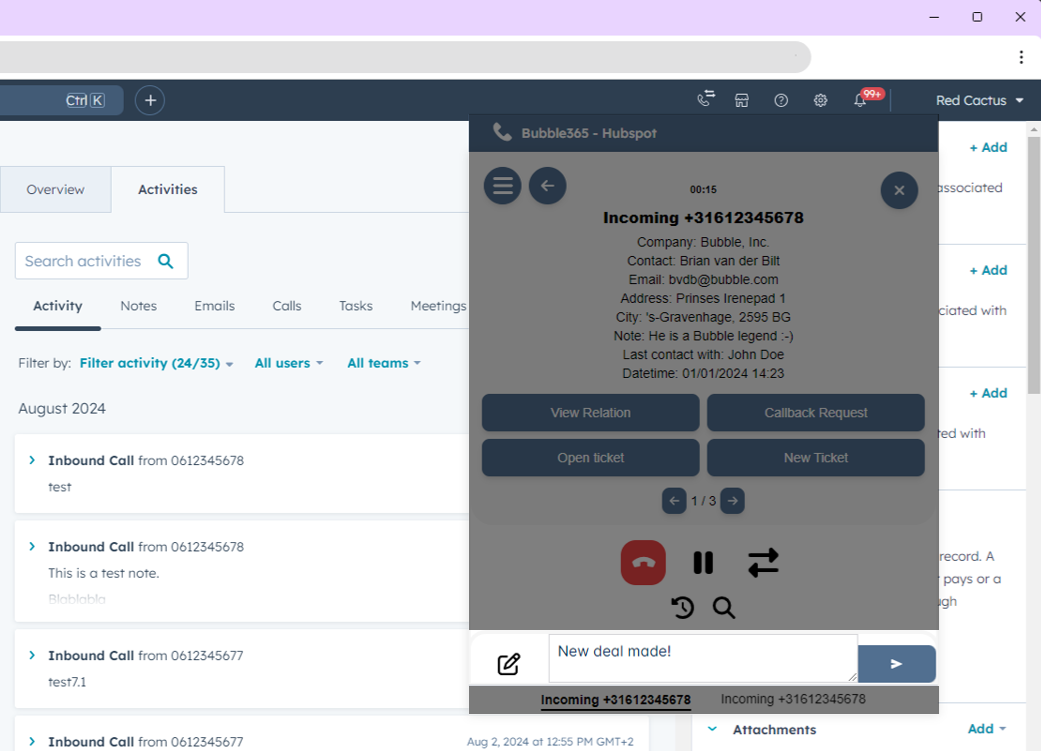Open the All teams dropdown
1041x753 pixels.
point(383,363)
